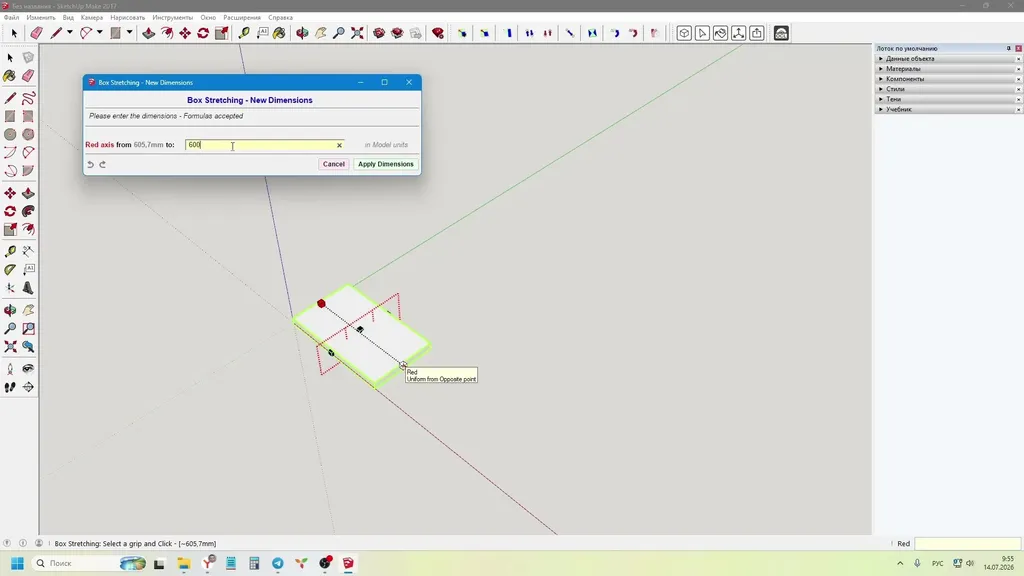Select the Position Camera tool
1024x576 pixels.
(x=10, y=369)
